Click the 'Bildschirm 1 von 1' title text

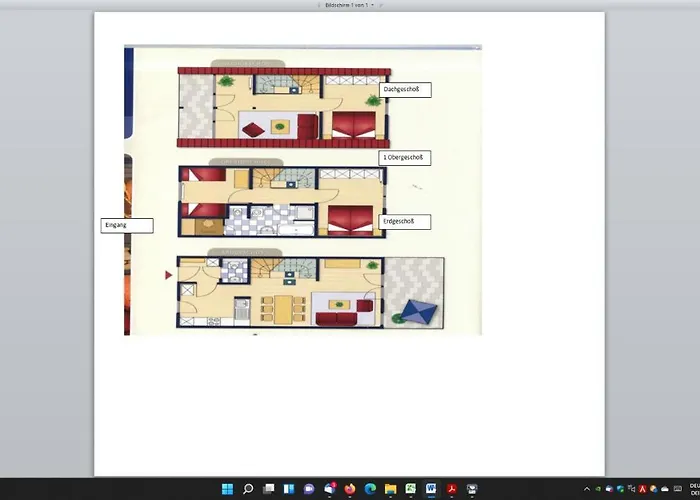tap(346, 5)
